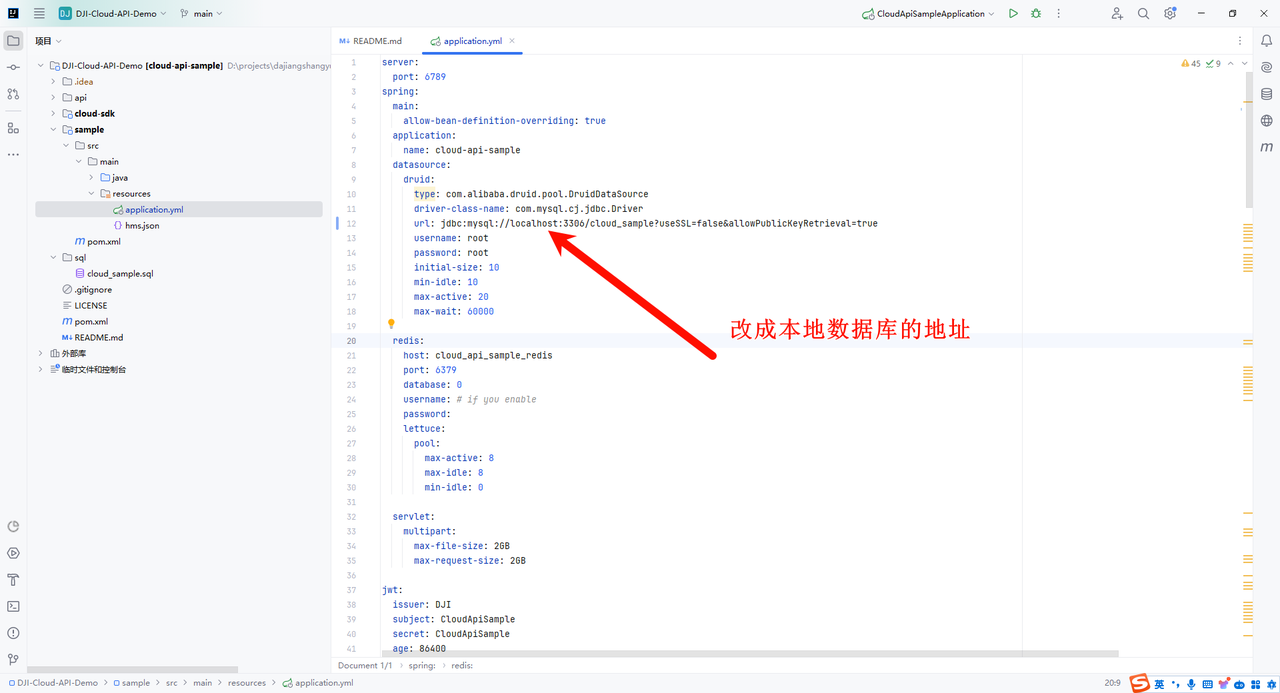
Task: Open the Code With Me add-user icon
Action: point(1117,14)
